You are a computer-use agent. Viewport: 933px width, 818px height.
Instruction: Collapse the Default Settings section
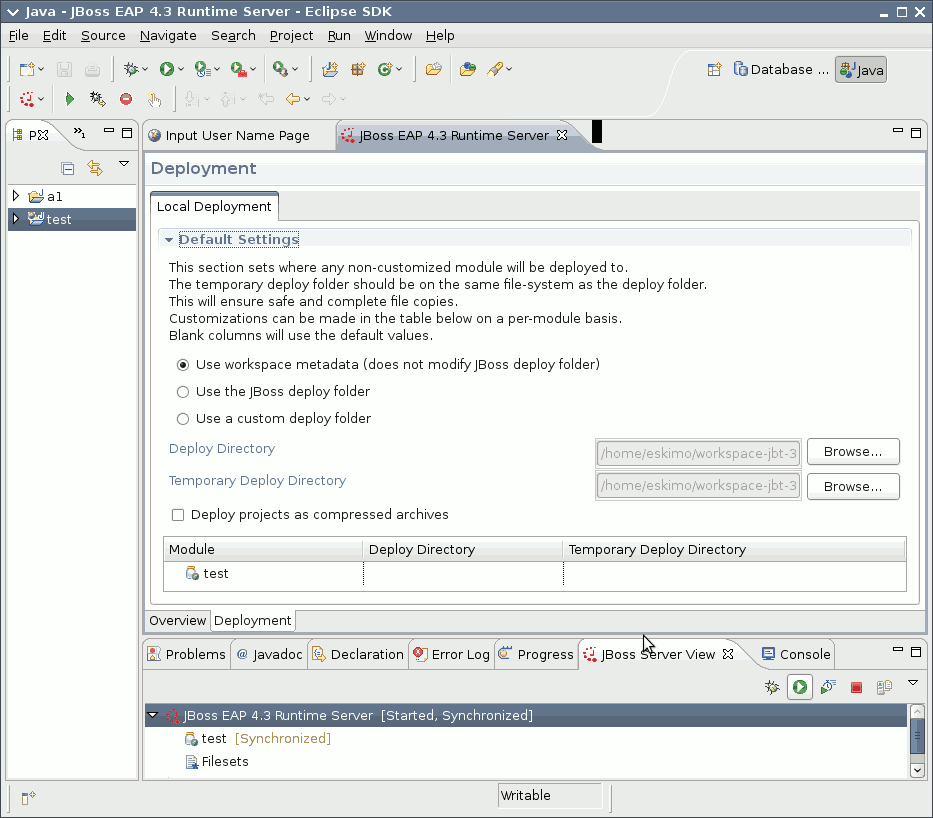[168, 240]
